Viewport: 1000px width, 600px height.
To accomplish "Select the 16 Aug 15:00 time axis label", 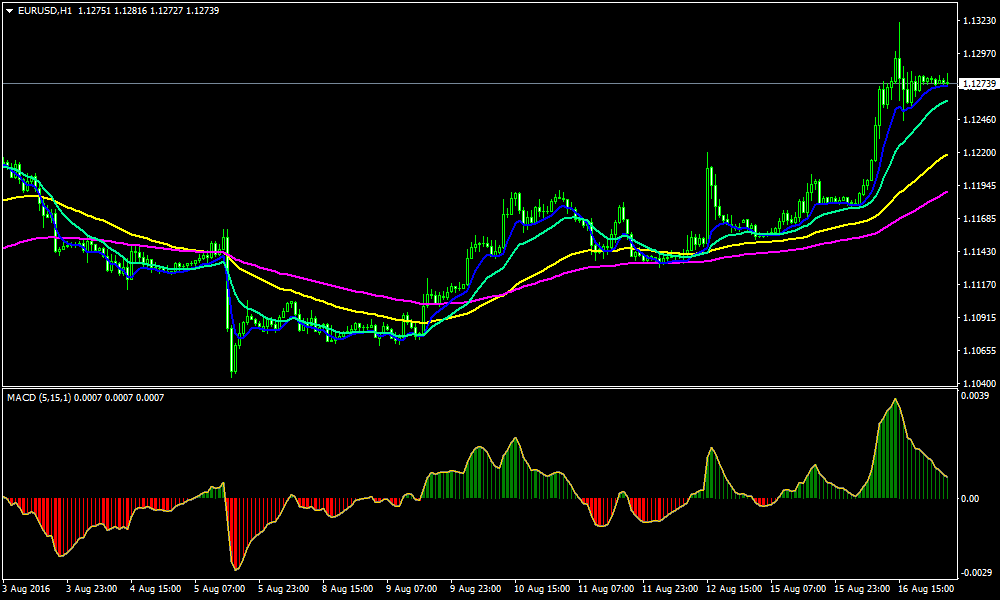I will click(923, 590).
